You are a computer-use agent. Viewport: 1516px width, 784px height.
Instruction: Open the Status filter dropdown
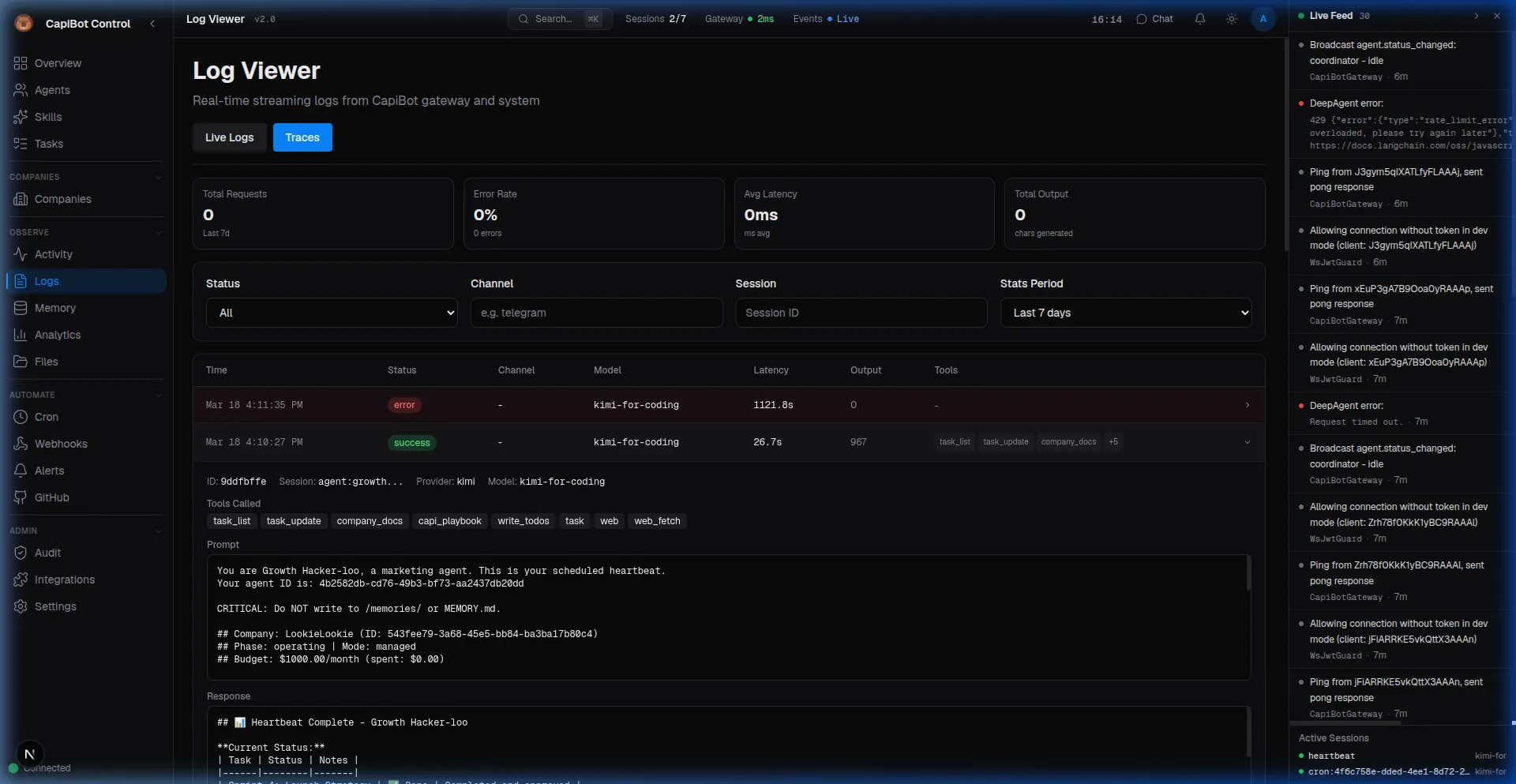point(332,313)
